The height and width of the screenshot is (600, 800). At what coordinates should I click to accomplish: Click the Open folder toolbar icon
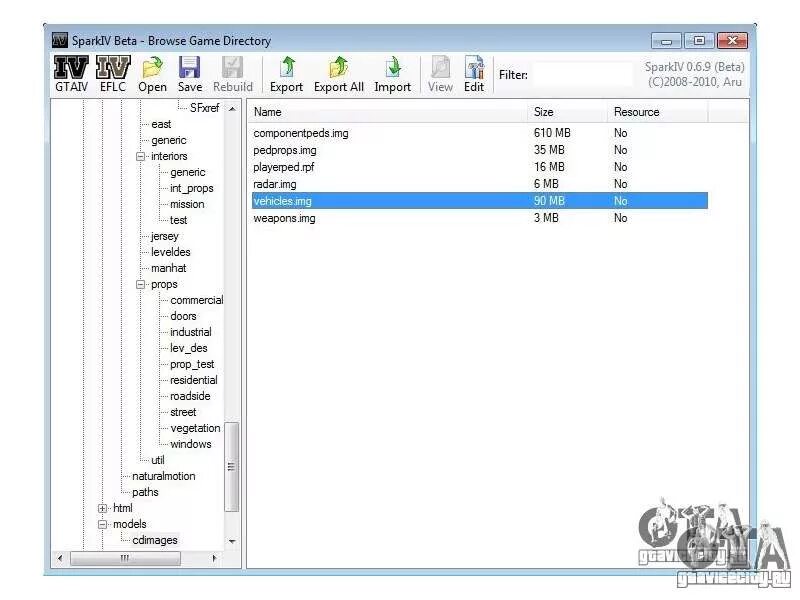(152, 74)
